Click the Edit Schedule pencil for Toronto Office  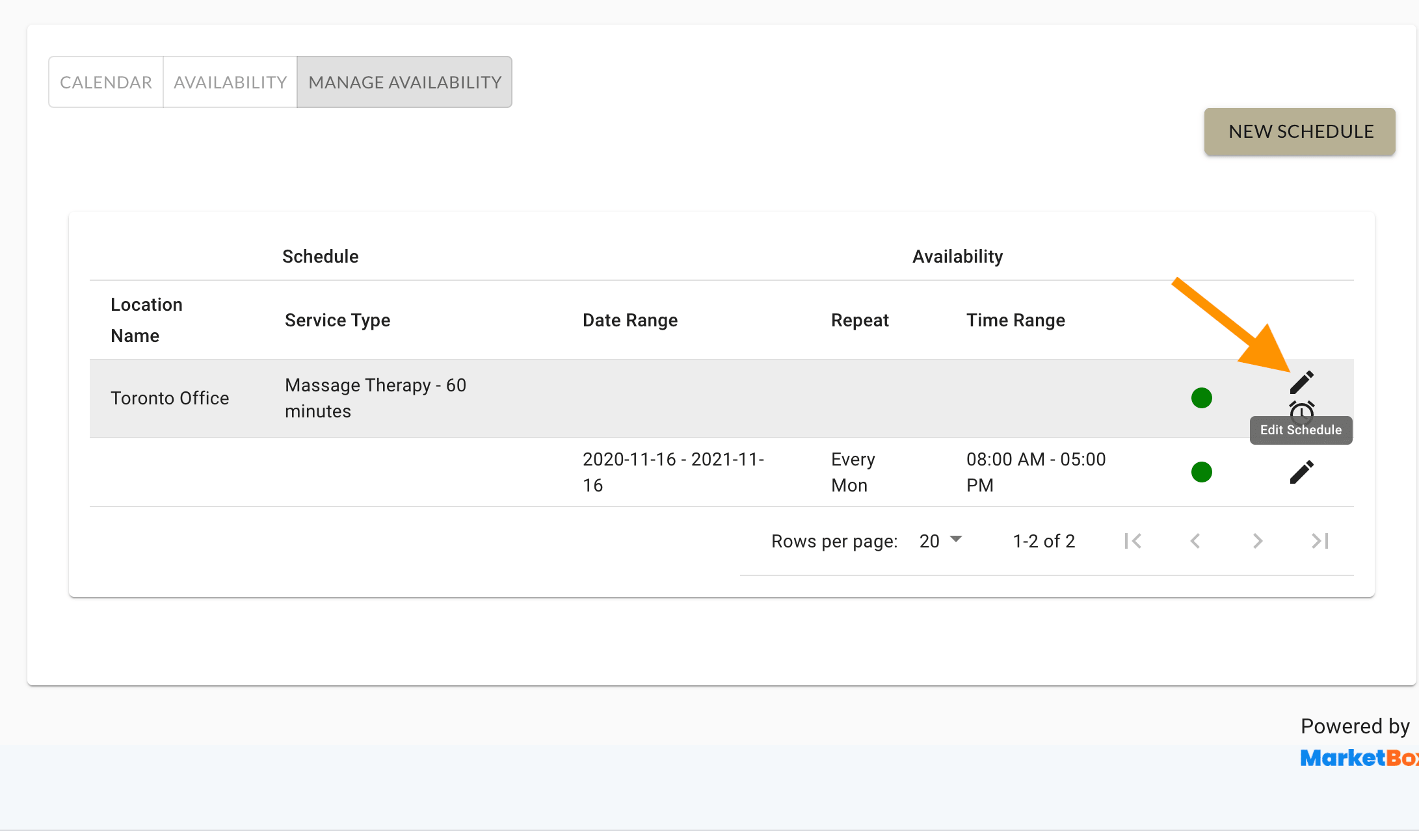(1301, 382)
